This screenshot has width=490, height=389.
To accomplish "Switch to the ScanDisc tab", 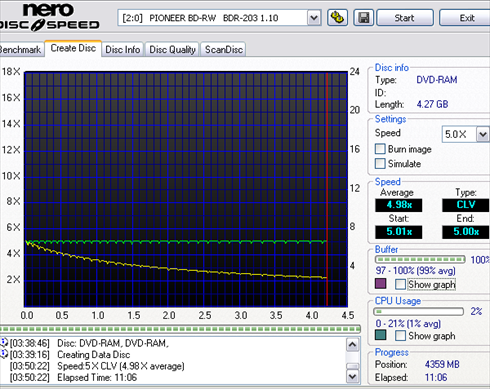I will (x=224, y=50).
